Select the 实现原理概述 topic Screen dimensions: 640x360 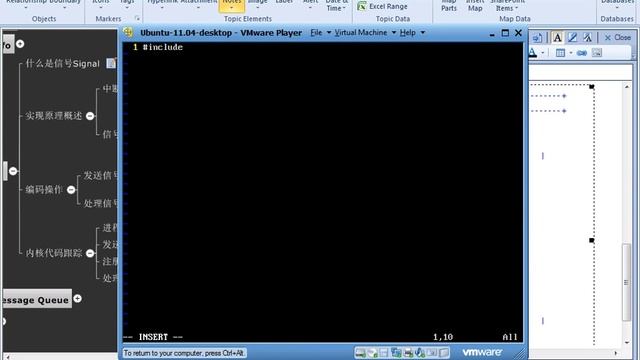click(54, 116)
